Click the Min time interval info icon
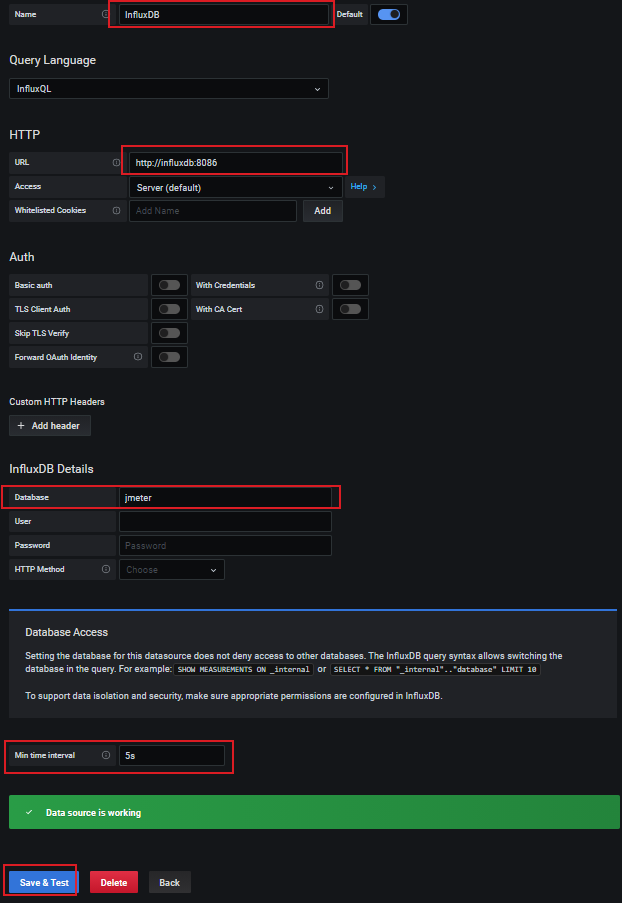 coord(106,755)
